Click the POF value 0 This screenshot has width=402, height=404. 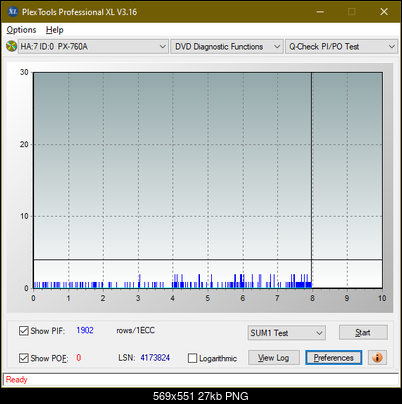click(79, 358)
